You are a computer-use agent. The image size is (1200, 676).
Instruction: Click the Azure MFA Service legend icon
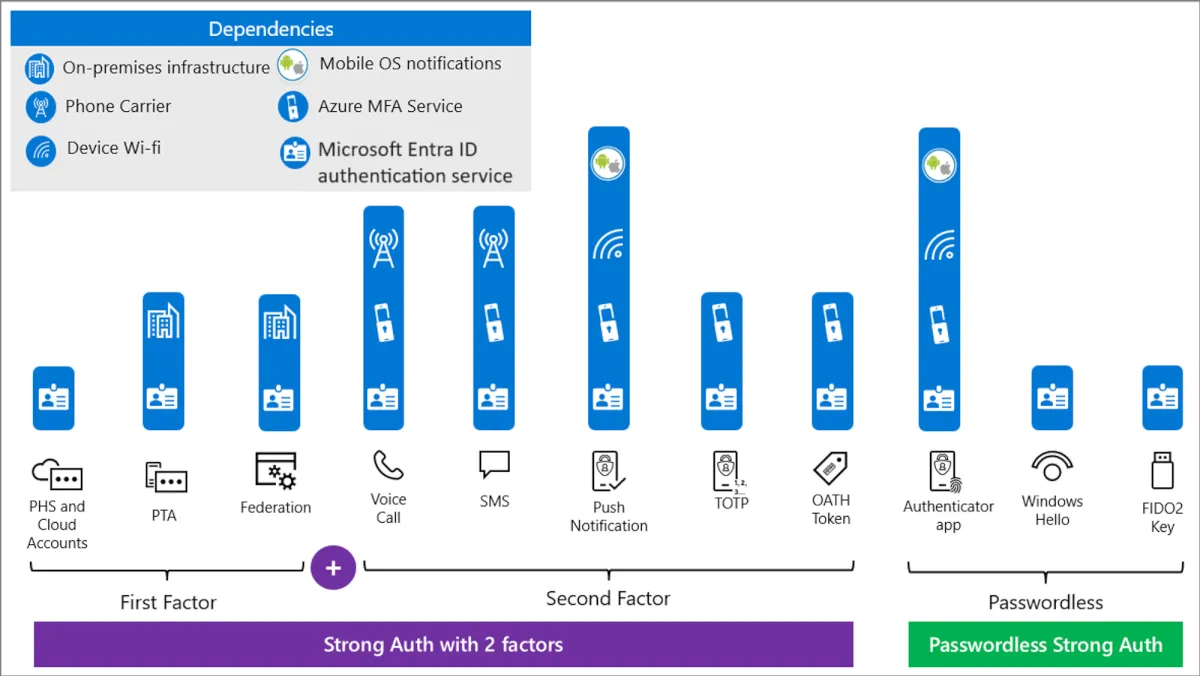pyautogui.click(x=293, y=107)
